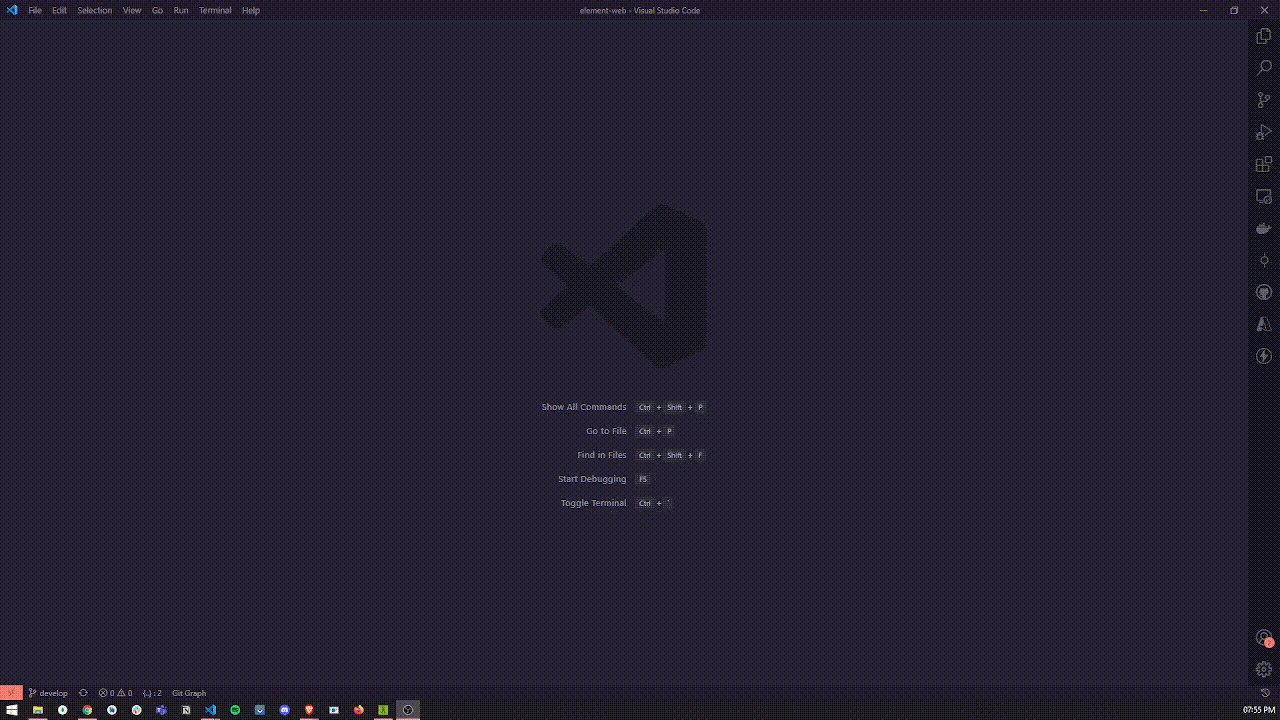Open Spotify from the taskbar
Screen dimensions: 1280x720
point(235,710)
